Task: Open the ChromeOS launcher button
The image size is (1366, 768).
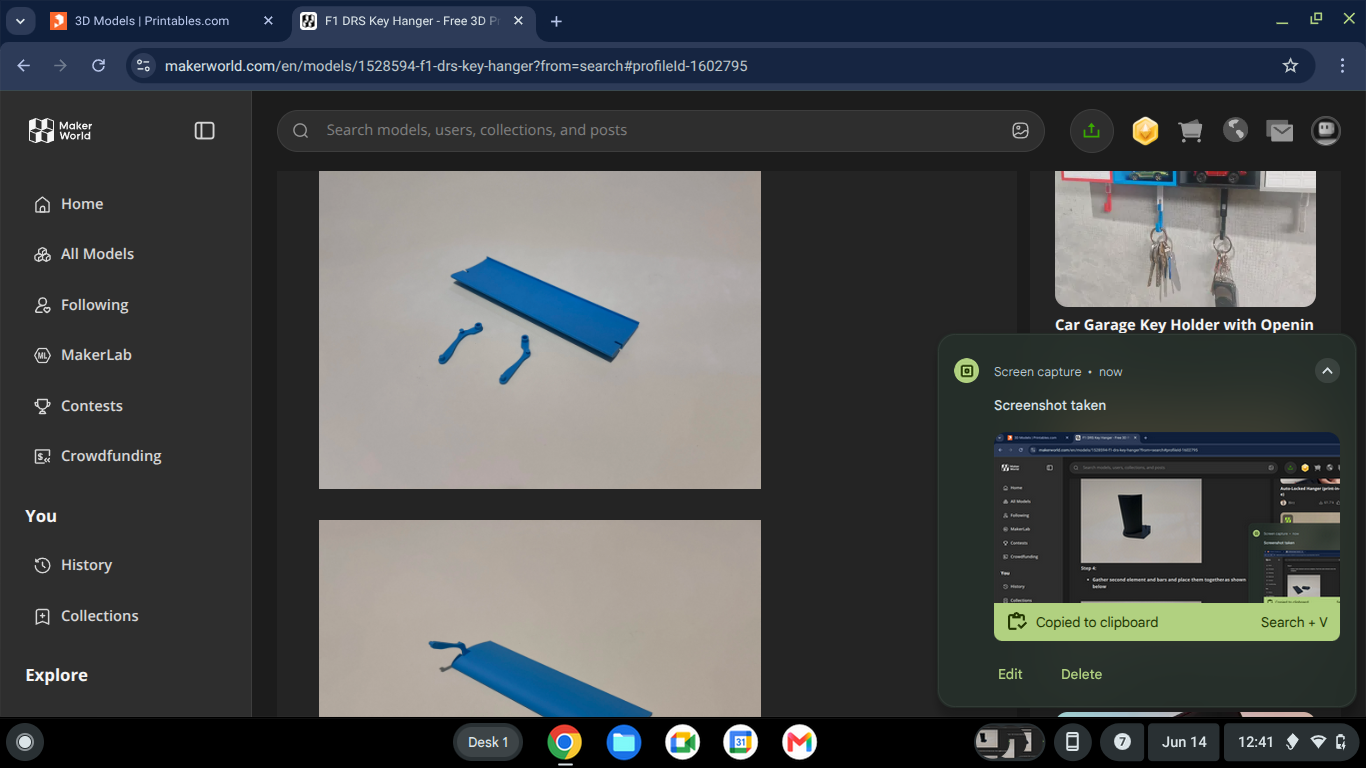Action: pyautogui.click(x=25, y=742)
